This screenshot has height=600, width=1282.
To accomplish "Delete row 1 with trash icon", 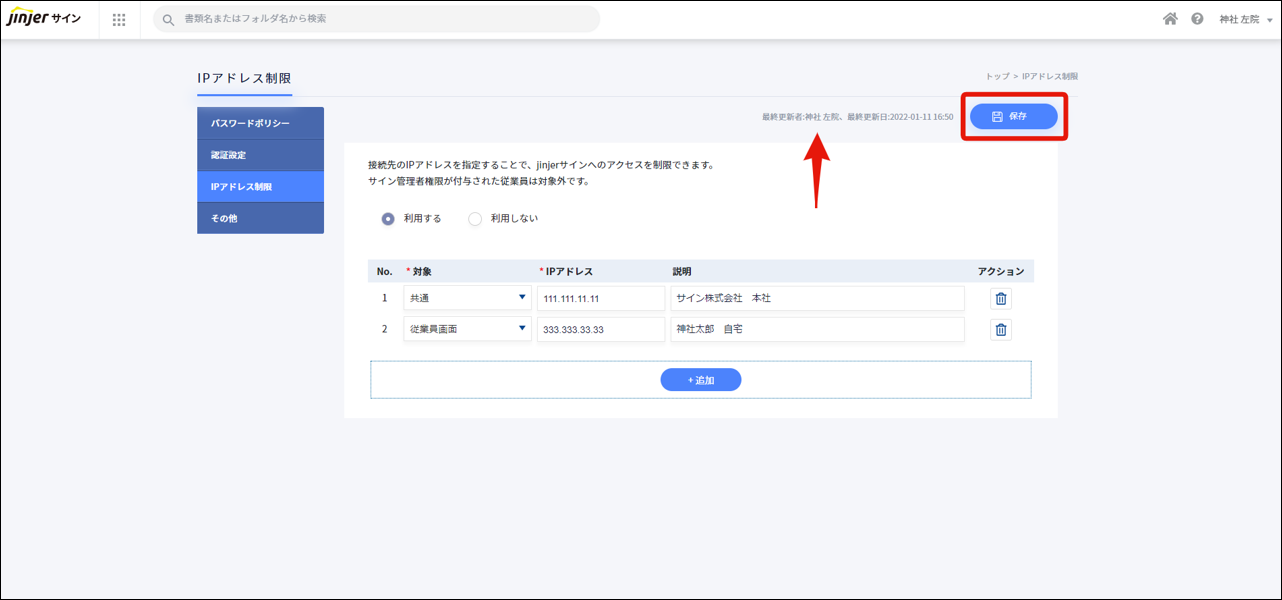I will pos(1000,299).
